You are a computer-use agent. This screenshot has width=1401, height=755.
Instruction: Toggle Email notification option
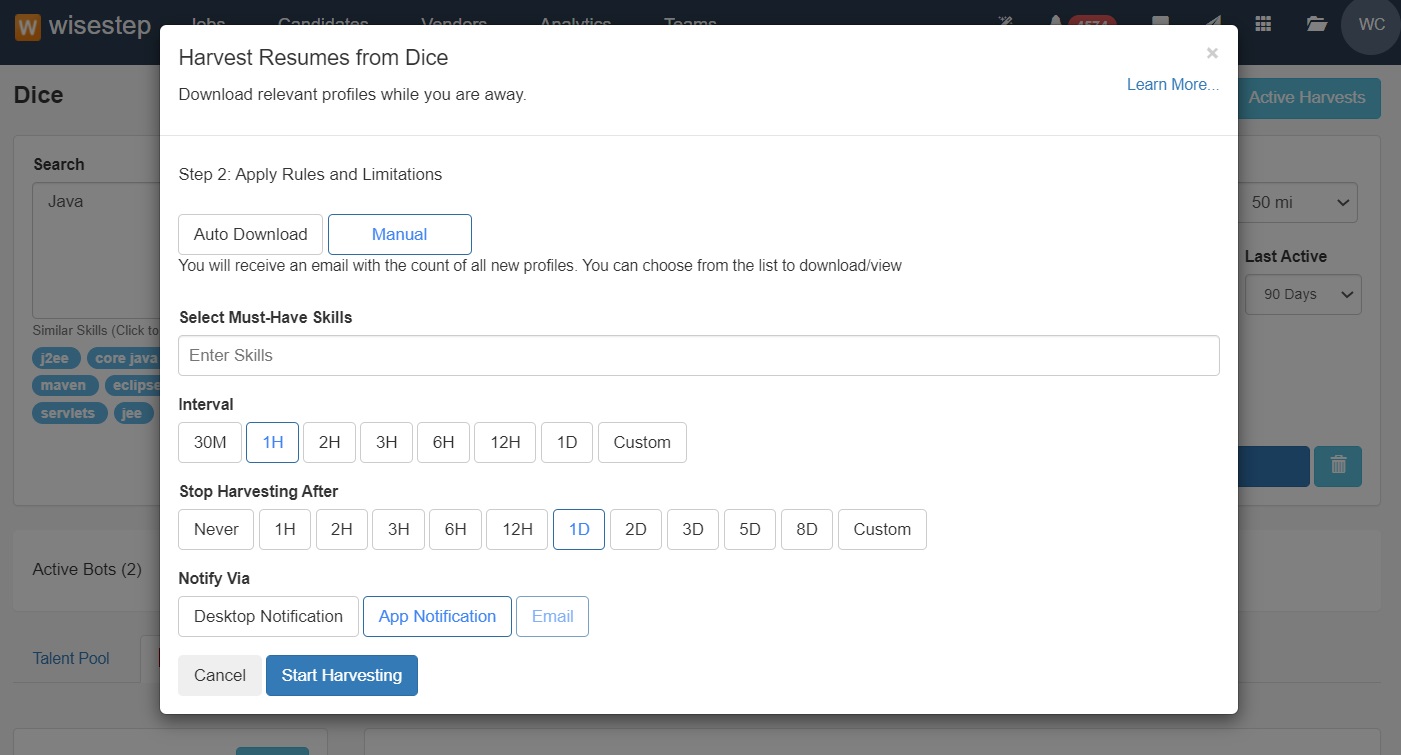(x=552, y=616)
